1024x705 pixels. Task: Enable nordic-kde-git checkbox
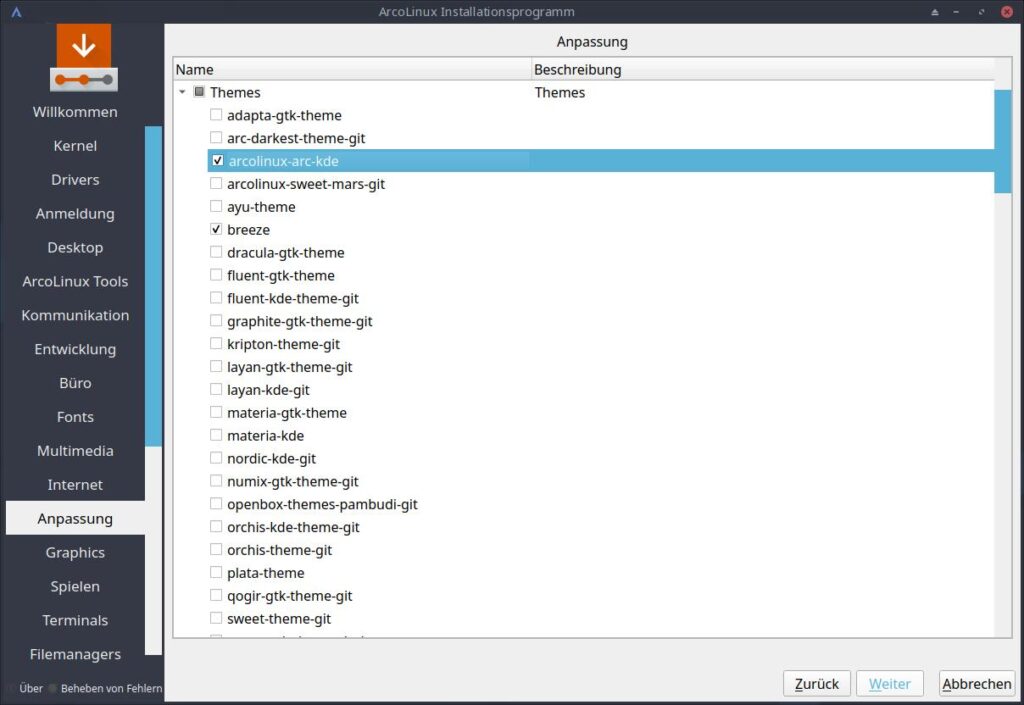tap(216, 458)
